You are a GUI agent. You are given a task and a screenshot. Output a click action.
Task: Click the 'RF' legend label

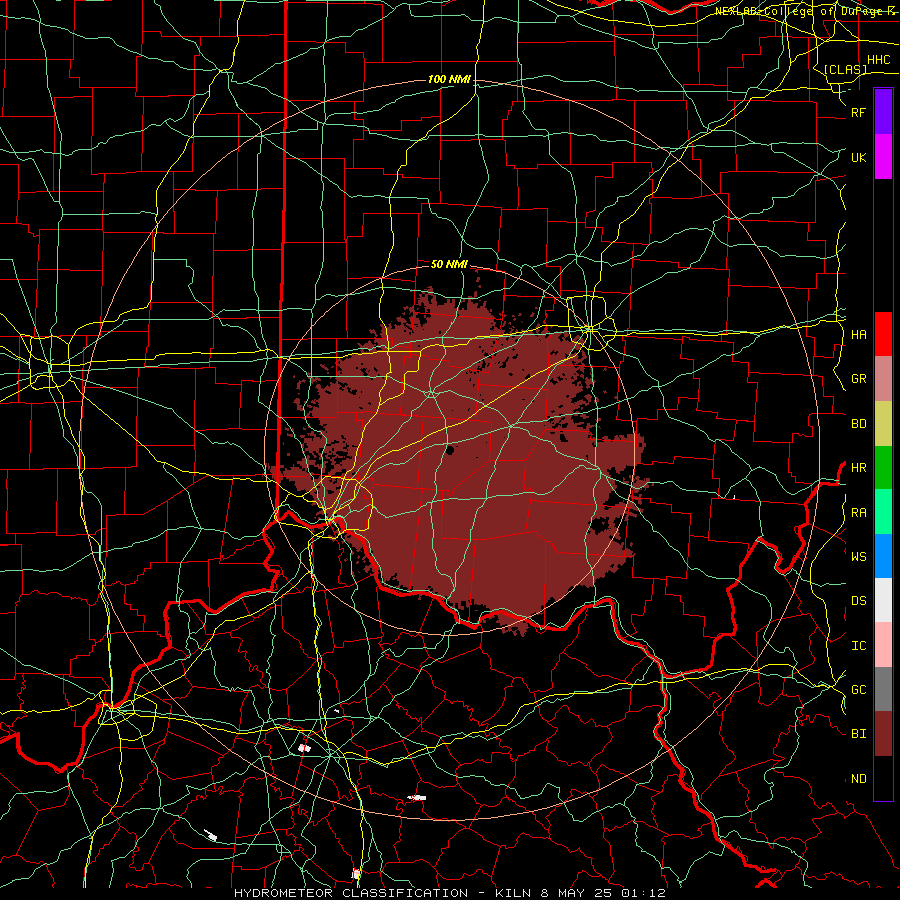(858, 112)
